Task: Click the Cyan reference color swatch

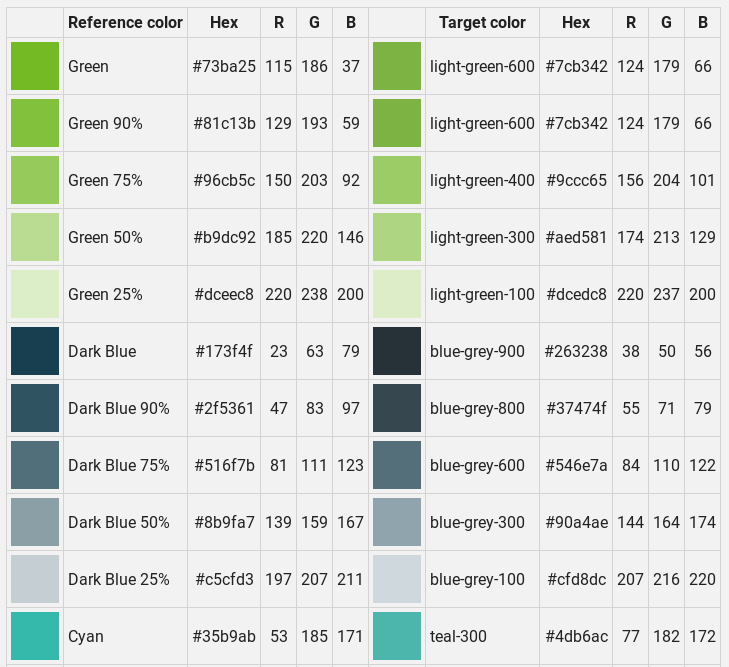Action: [35, 636]
